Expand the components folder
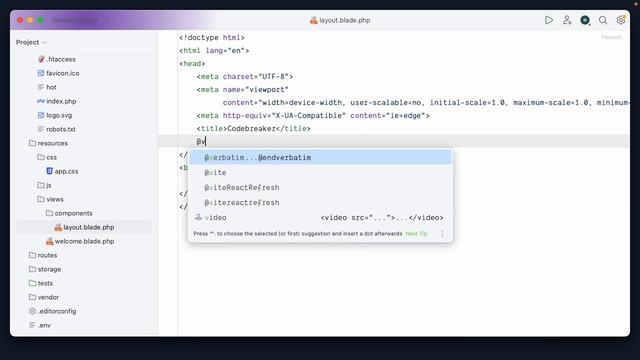The height and width of the screenshot is (360, 640). pyautogui.click(x=69, y=213)
